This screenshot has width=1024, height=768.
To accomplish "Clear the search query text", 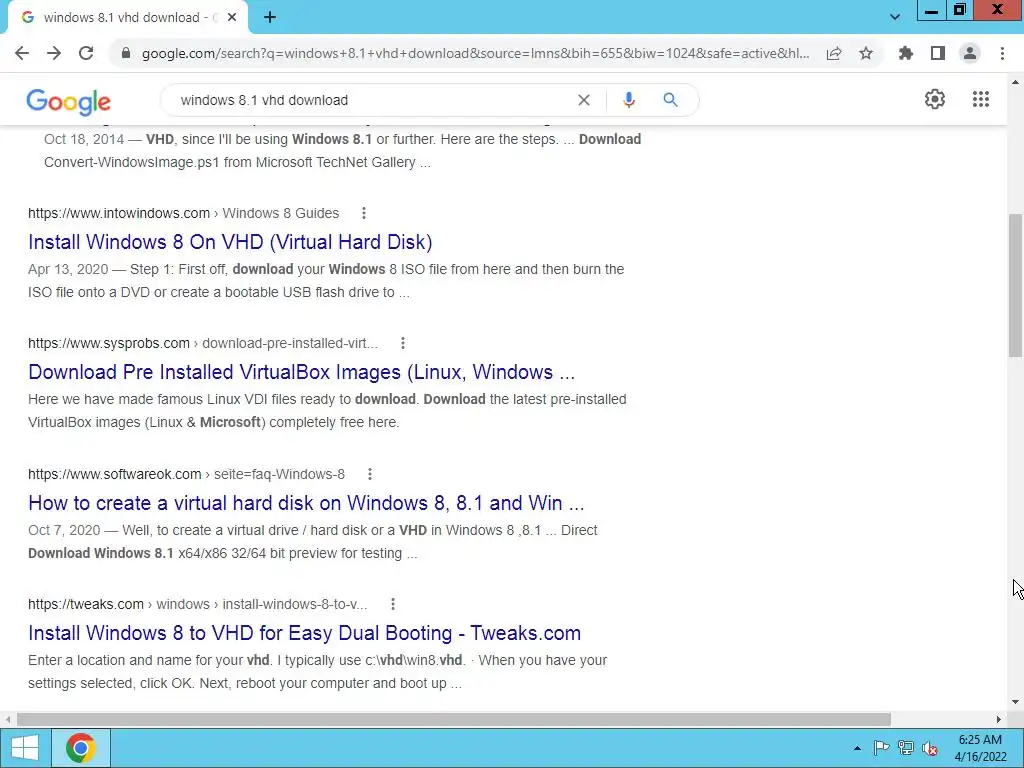I will pyautogui.click(x=584, y=100).
